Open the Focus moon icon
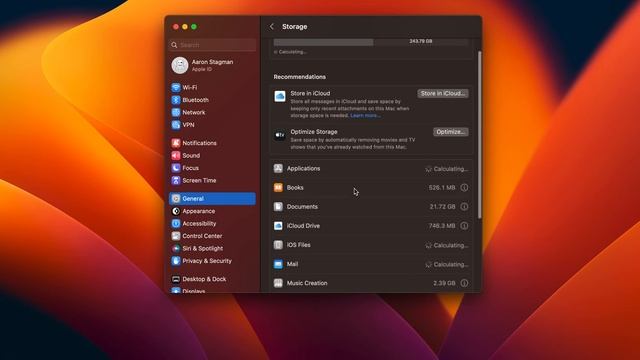Viewport: 640px width, 360px height. click(x=176, y=168)
